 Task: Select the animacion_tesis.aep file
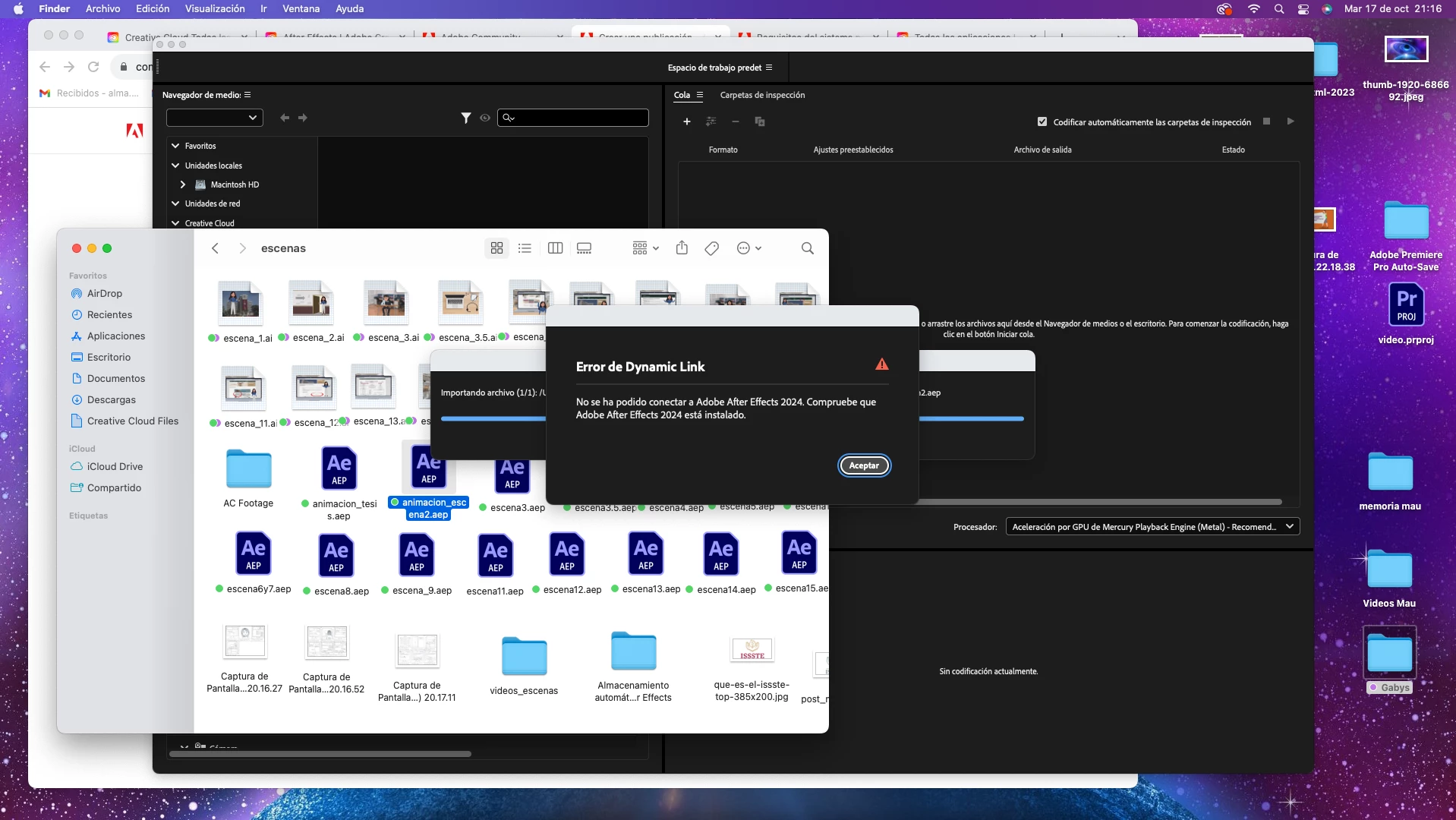(x=339, y=468)
